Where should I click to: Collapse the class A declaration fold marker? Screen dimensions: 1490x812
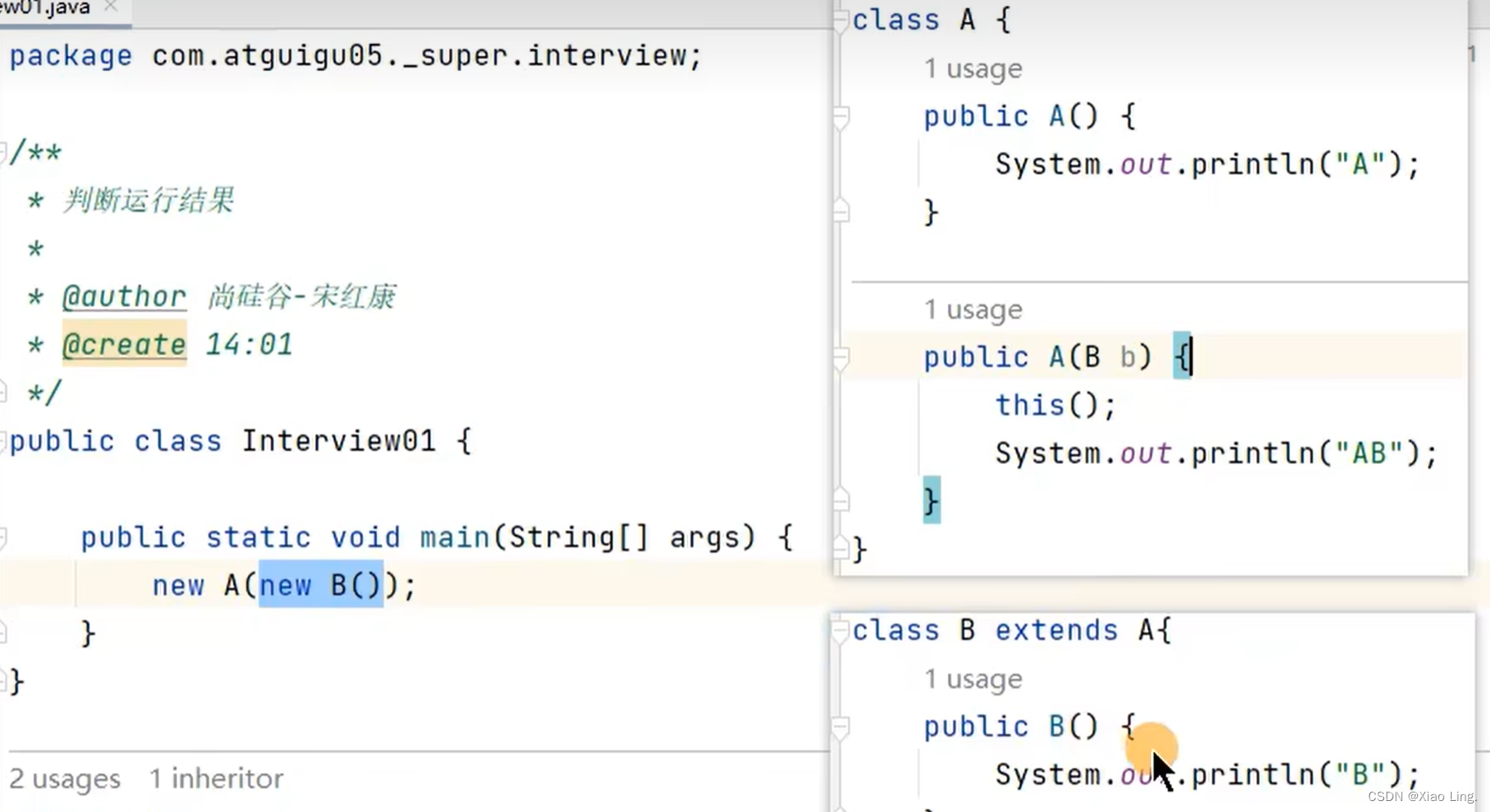click(840, 20)
